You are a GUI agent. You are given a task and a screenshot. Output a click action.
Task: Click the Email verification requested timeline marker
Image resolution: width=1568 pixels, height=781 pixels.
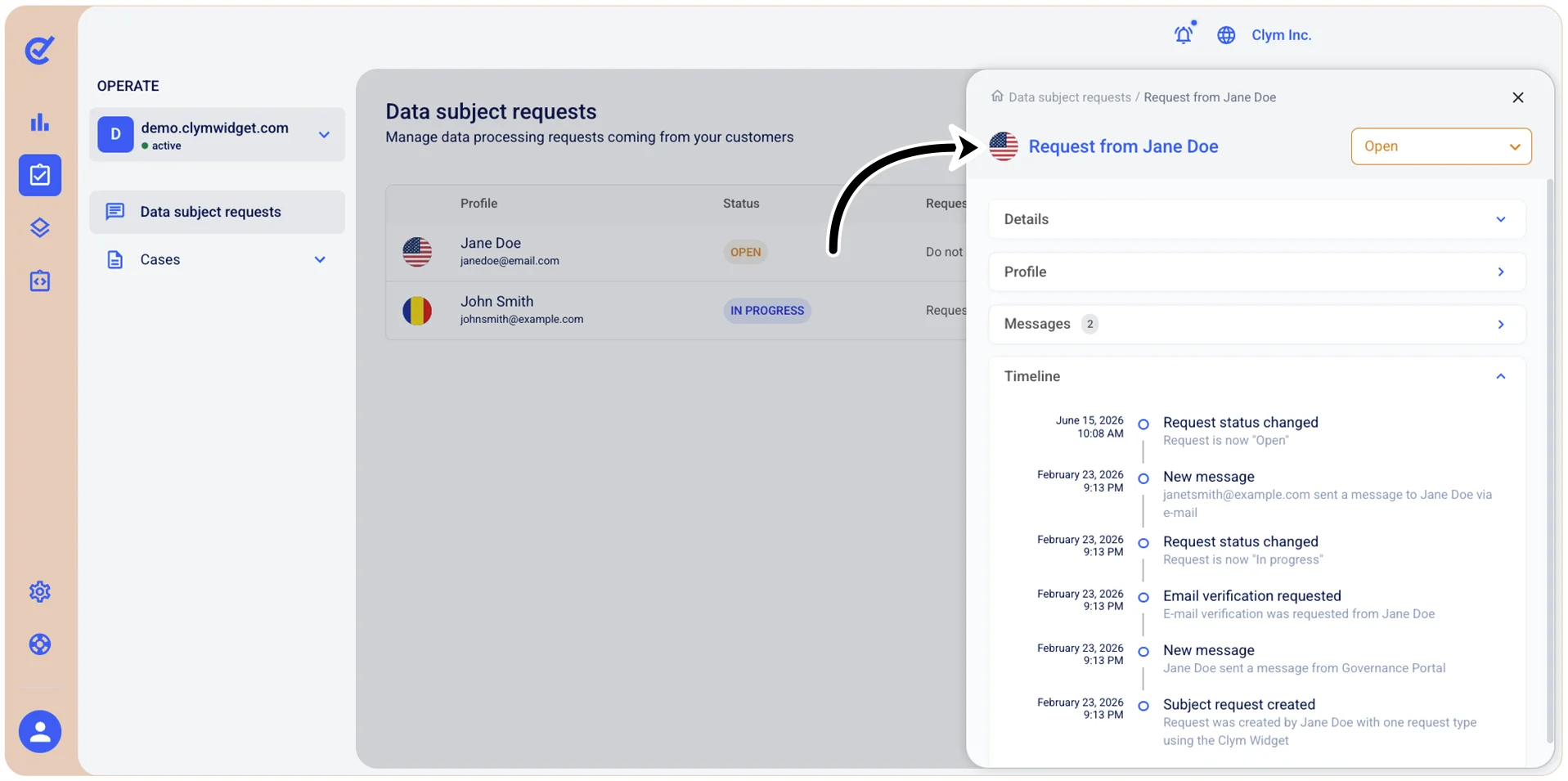(x=1143, y=598)
